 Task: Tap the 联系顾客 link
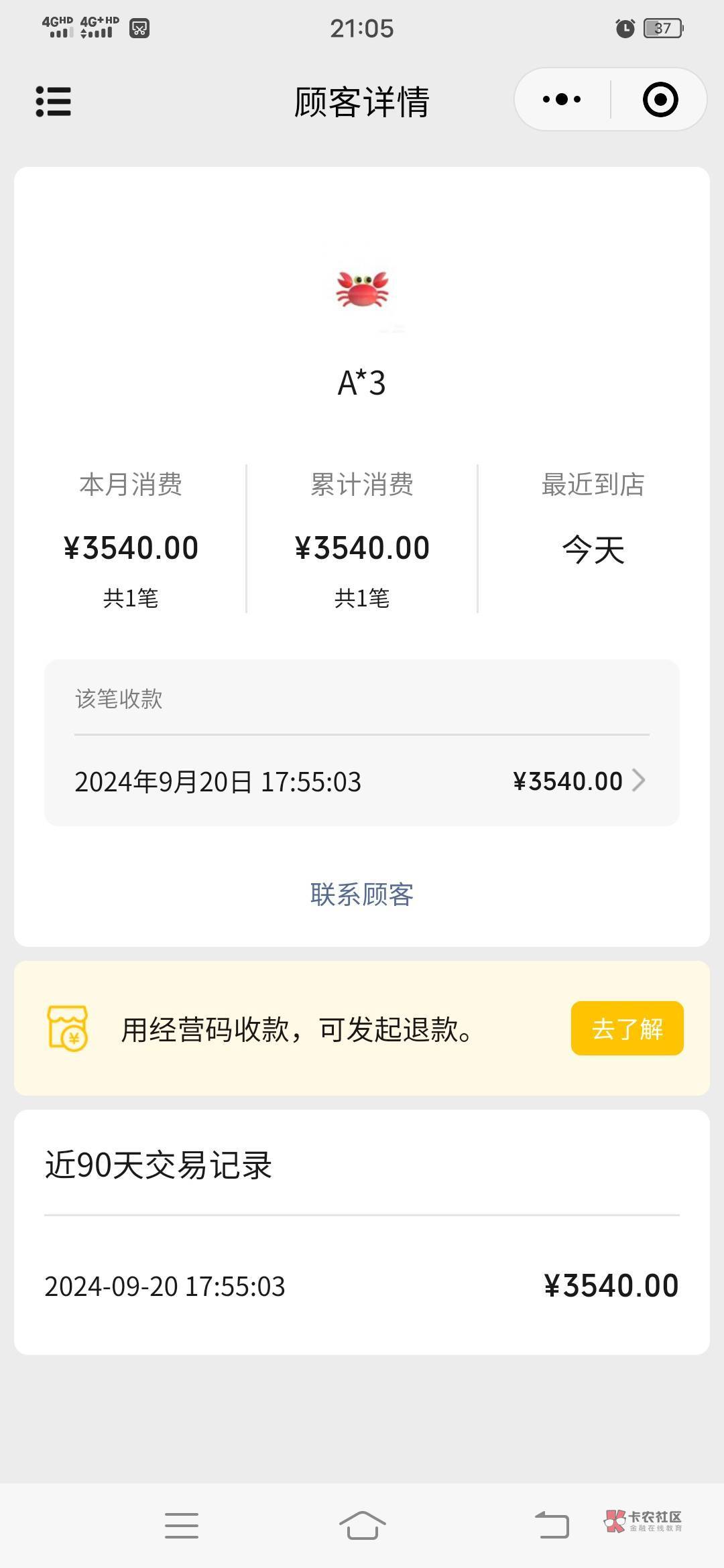362,895
